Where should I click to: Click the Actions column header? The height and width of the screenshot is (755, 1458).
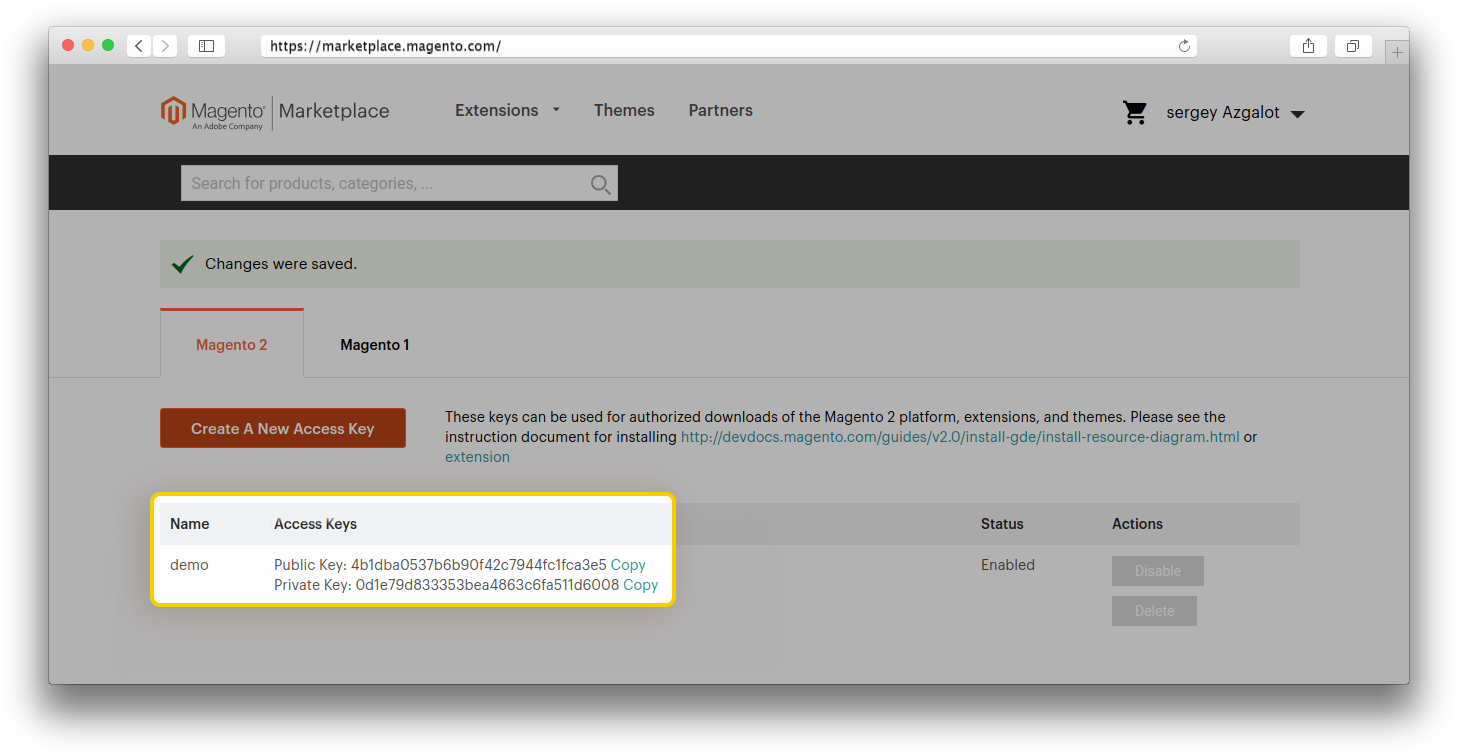point(1137,524)
